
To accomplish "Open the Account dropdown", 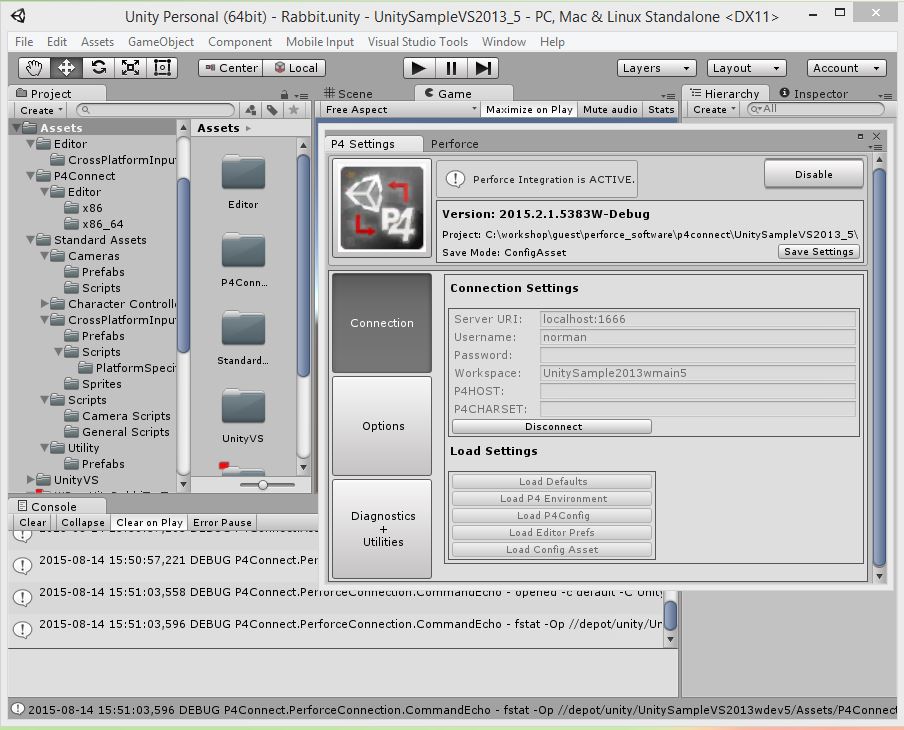I will (846, 68).
